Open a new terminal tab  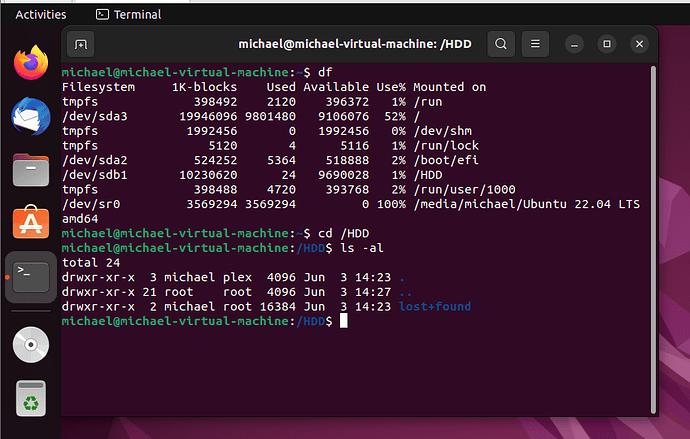(x=81, y=44)
